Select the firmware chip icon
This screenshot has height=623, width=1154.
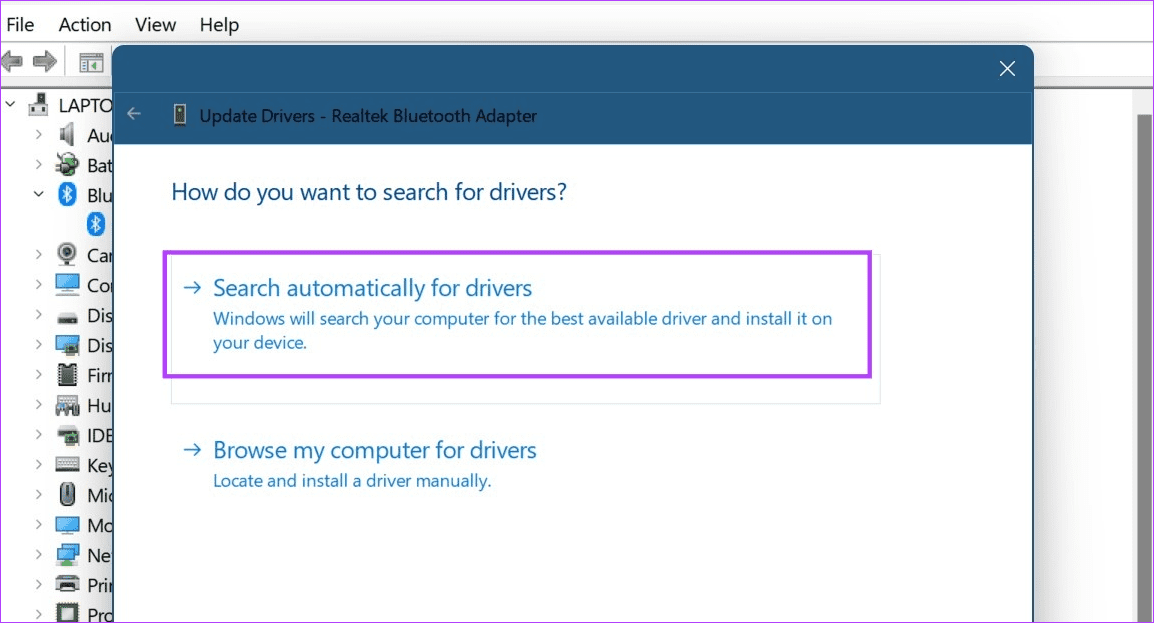pyautogui.click(x=67, y=374)
